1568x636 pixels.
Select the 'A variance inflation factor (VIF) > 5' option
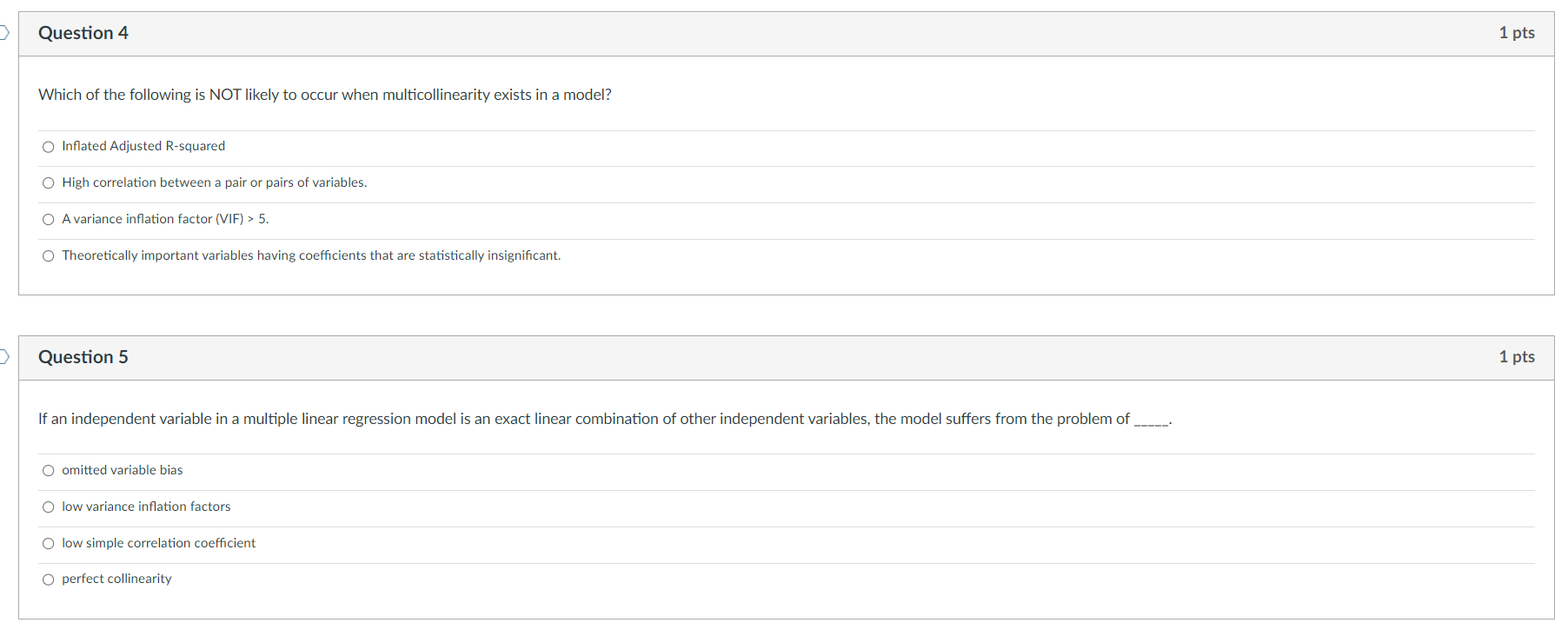[x=49, y=219]
